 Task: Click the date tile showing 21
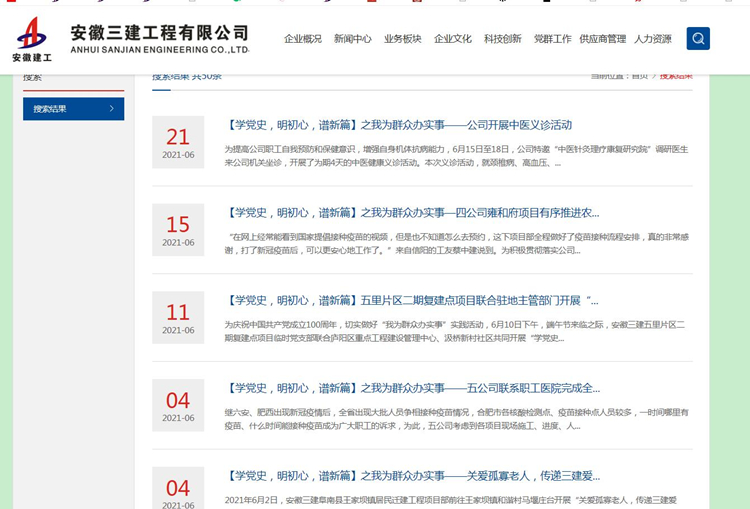tap(178, 142)
